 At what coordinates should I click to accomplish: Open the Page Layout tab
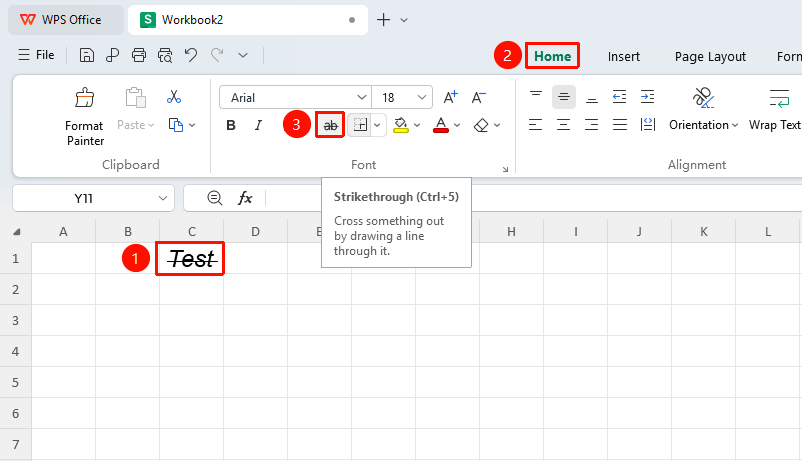[x=710, y=56]
